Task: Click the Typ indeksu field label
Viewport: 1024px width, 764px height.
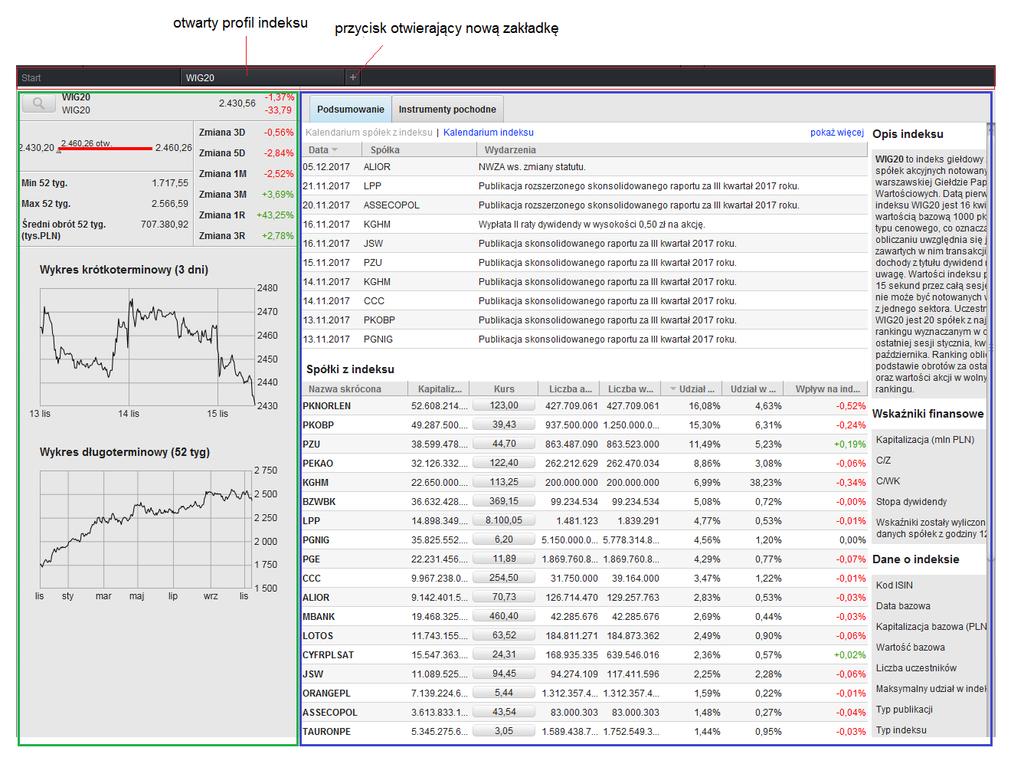Action: [x=901, y=730]
